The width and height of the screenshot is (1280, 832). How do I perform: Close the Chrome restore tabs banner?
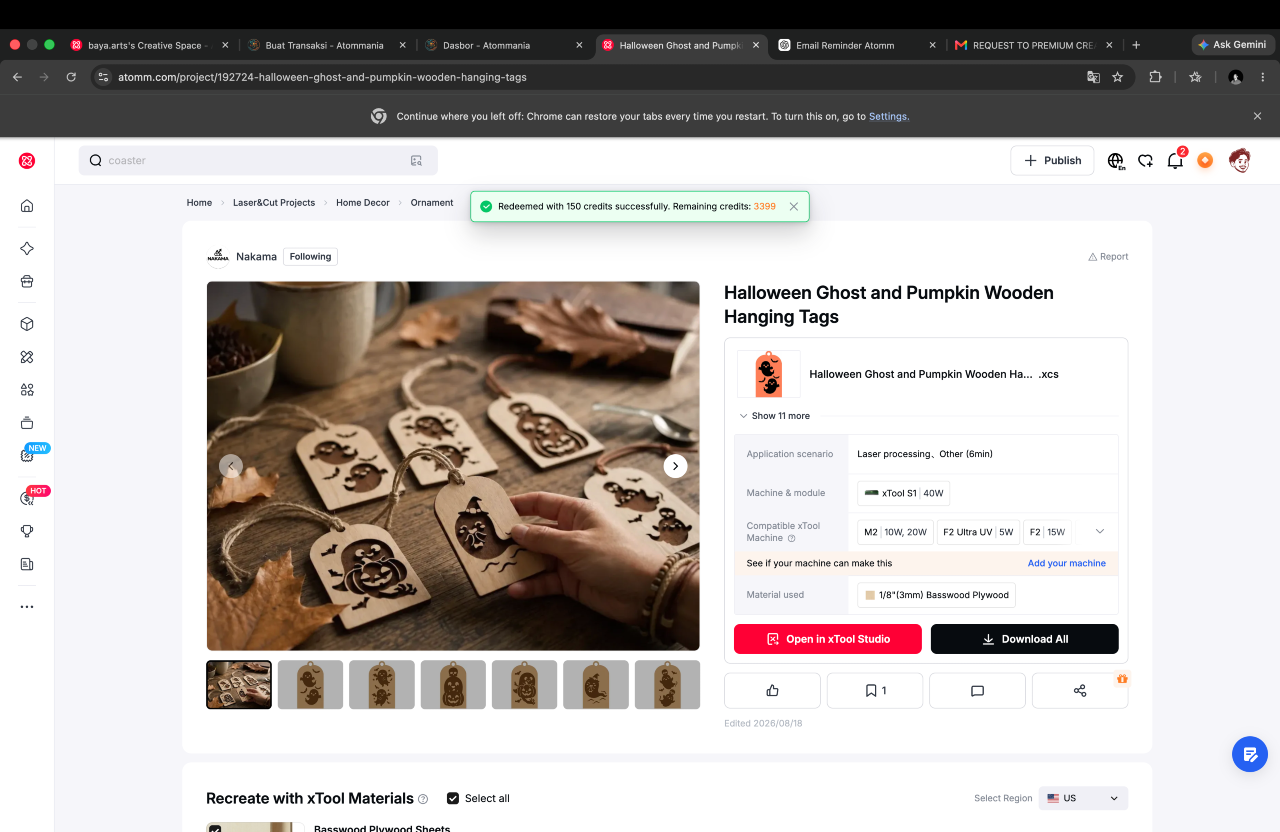1257,116
